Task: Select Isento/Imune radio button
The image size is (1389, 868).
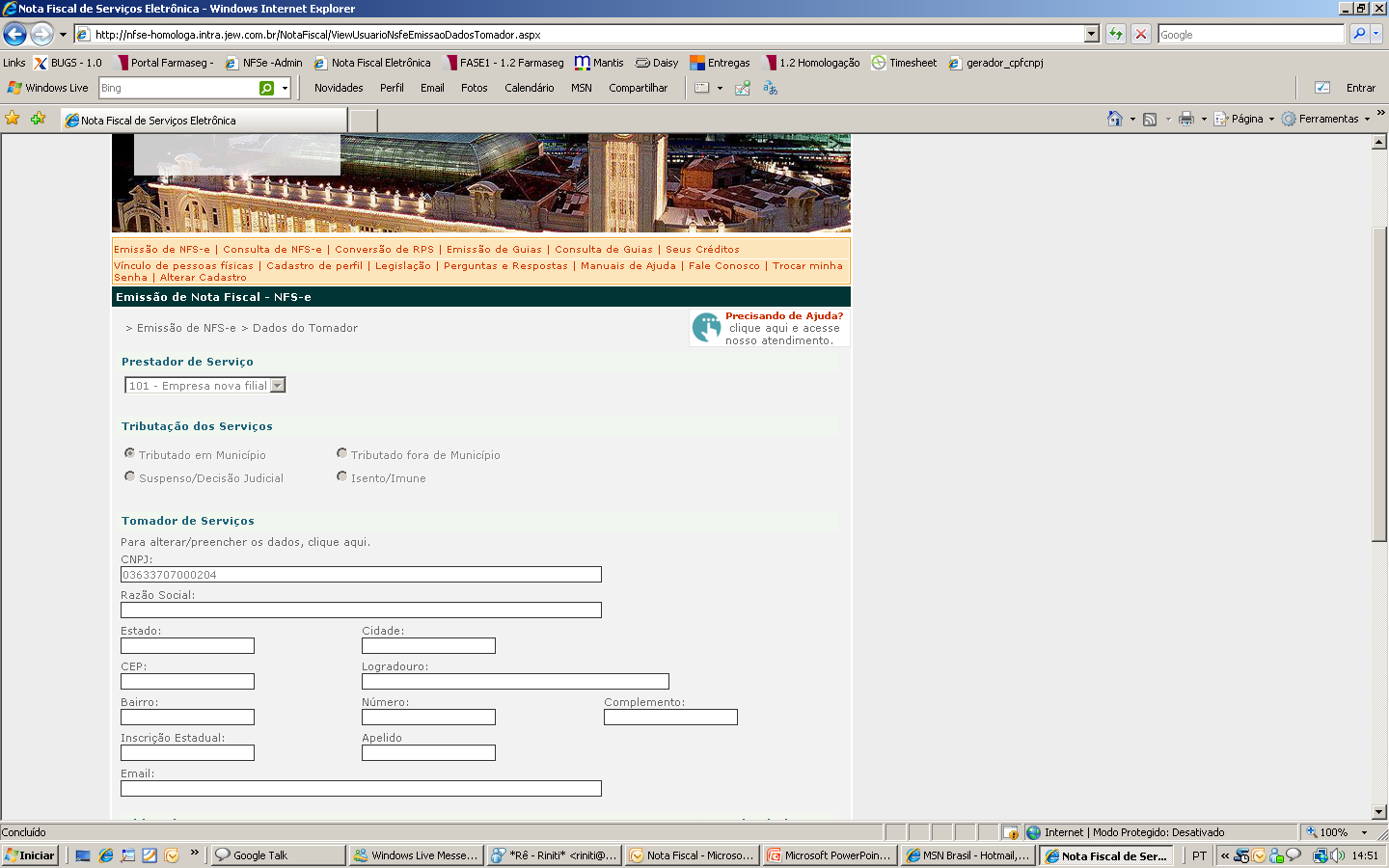Action: [x=341, y=476]
